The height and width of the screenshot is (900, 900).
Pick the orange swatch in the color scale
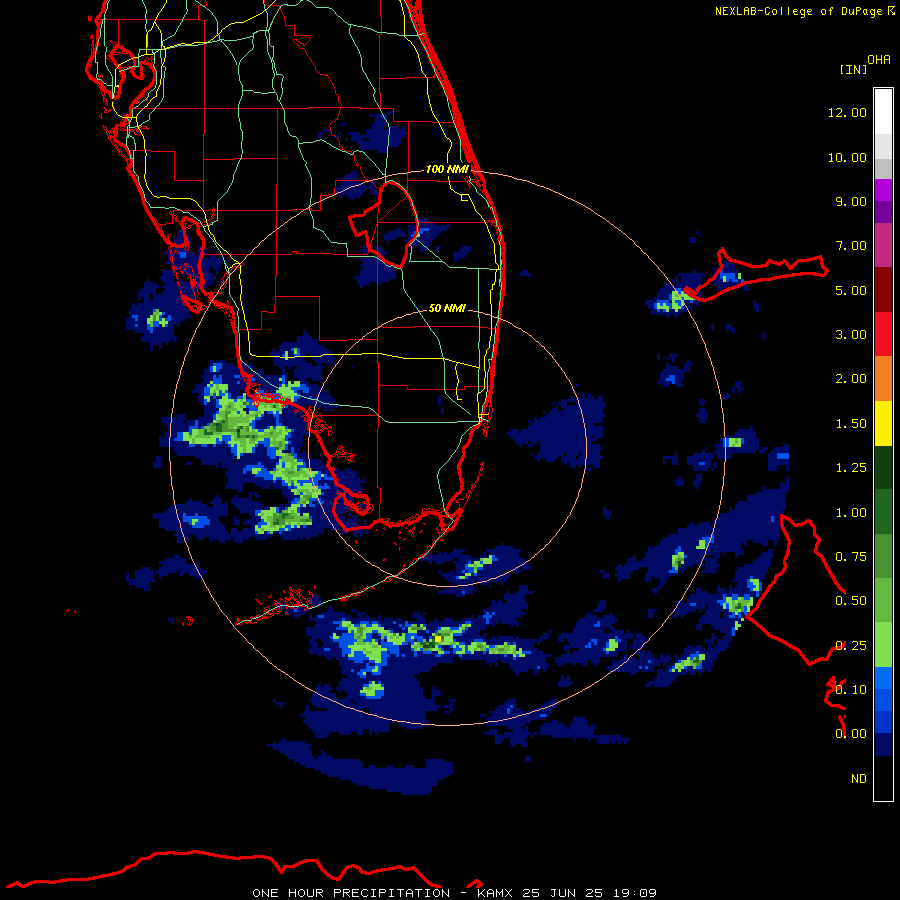(x=883, y=379)
